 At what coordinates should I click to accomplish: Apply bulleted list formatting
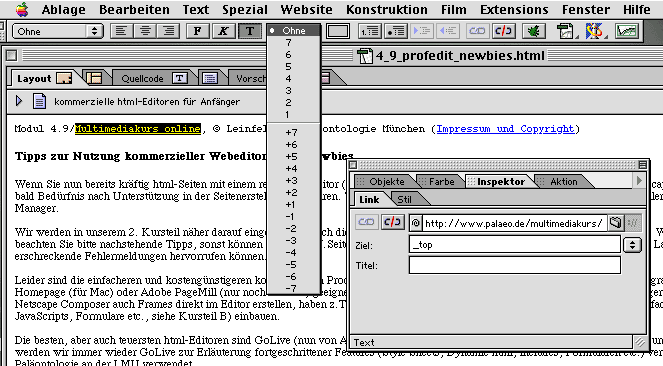(x=396, y=31)
